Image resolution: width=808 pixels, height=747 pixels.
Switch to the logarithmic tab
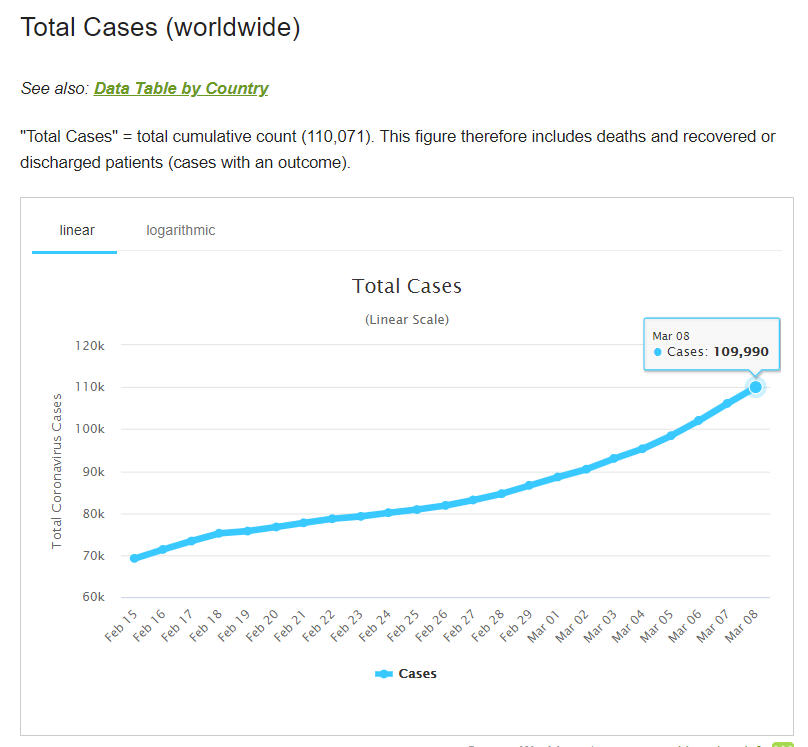tap(180, 230)
